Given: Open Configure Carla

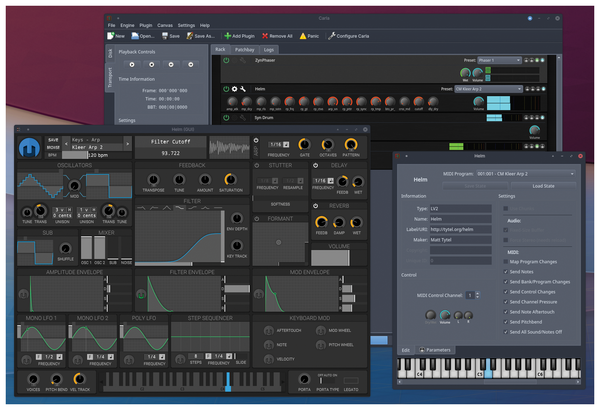Looking at the screenshot, I should click(x=348, y=36).
